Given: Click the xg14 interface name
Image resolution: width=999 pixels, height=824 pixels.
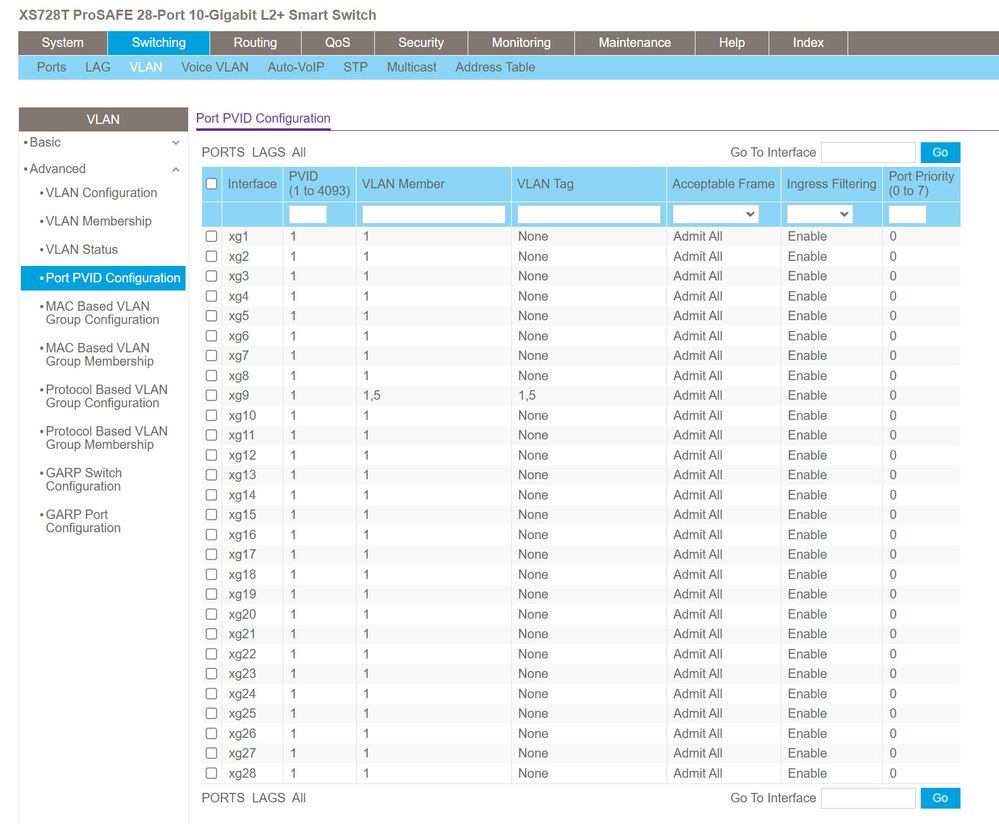Looking at the screenshot, I should coord(242,495).
